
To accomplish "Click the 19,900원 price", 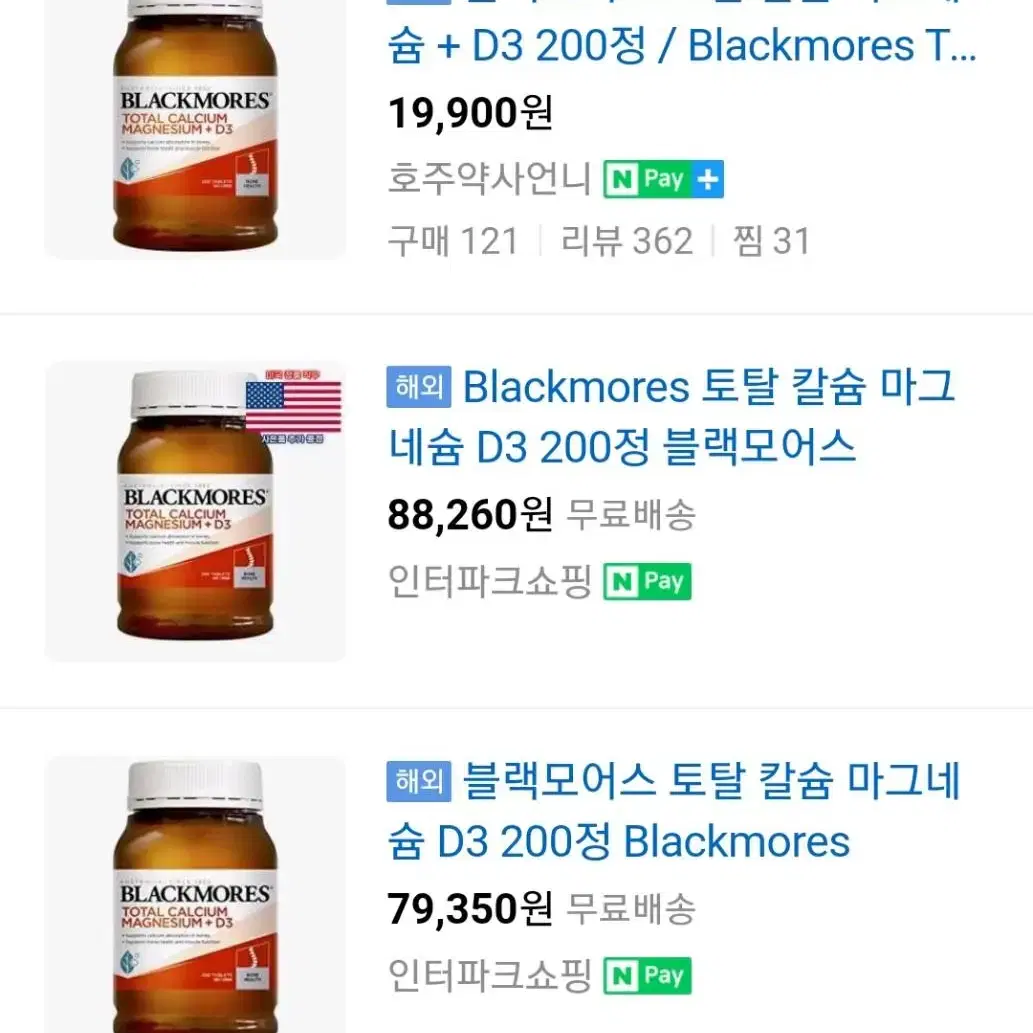I will coord(470,113).
